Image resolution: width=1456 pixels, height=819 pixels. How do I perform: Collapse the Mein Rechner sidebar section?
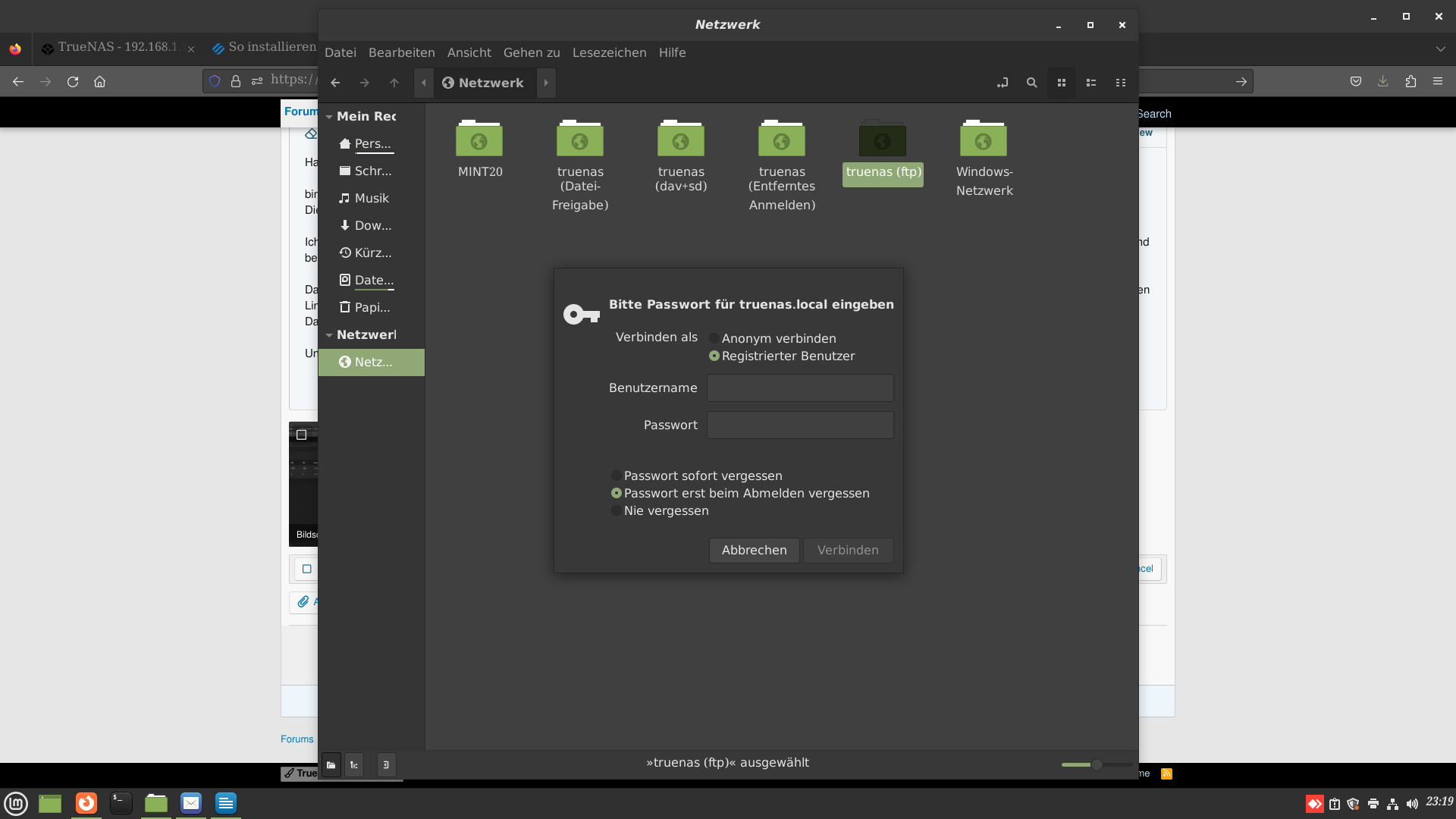tap(329, 117)
